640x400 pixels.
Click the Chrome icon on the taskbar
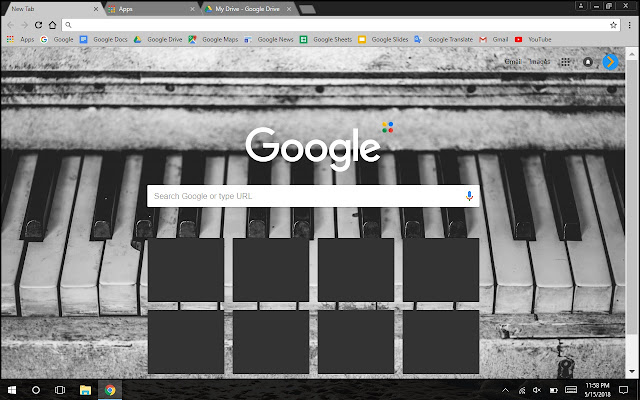110,390
